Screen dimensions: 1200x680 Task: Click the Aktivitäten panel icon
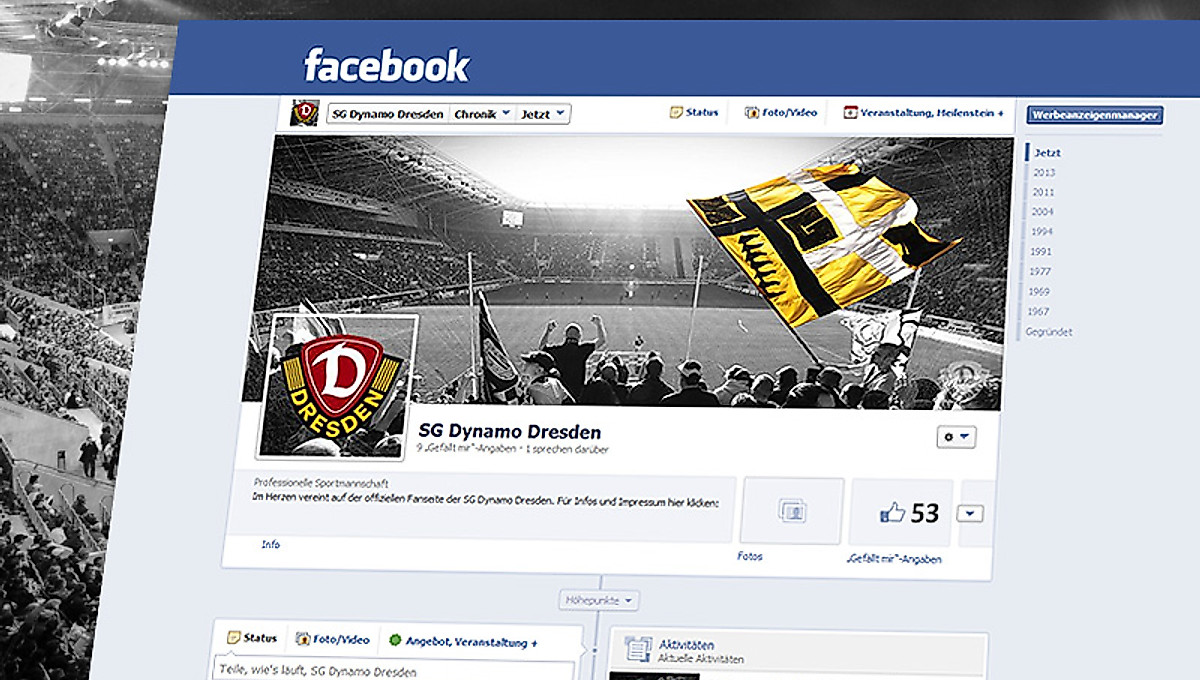[637, 650]
